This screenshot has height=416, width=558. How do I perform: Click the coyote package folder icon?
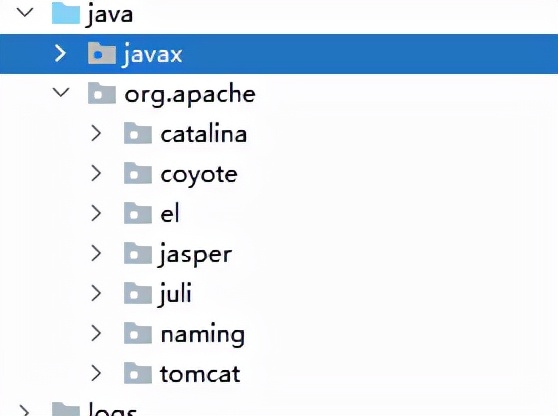(x=138, y=173)
